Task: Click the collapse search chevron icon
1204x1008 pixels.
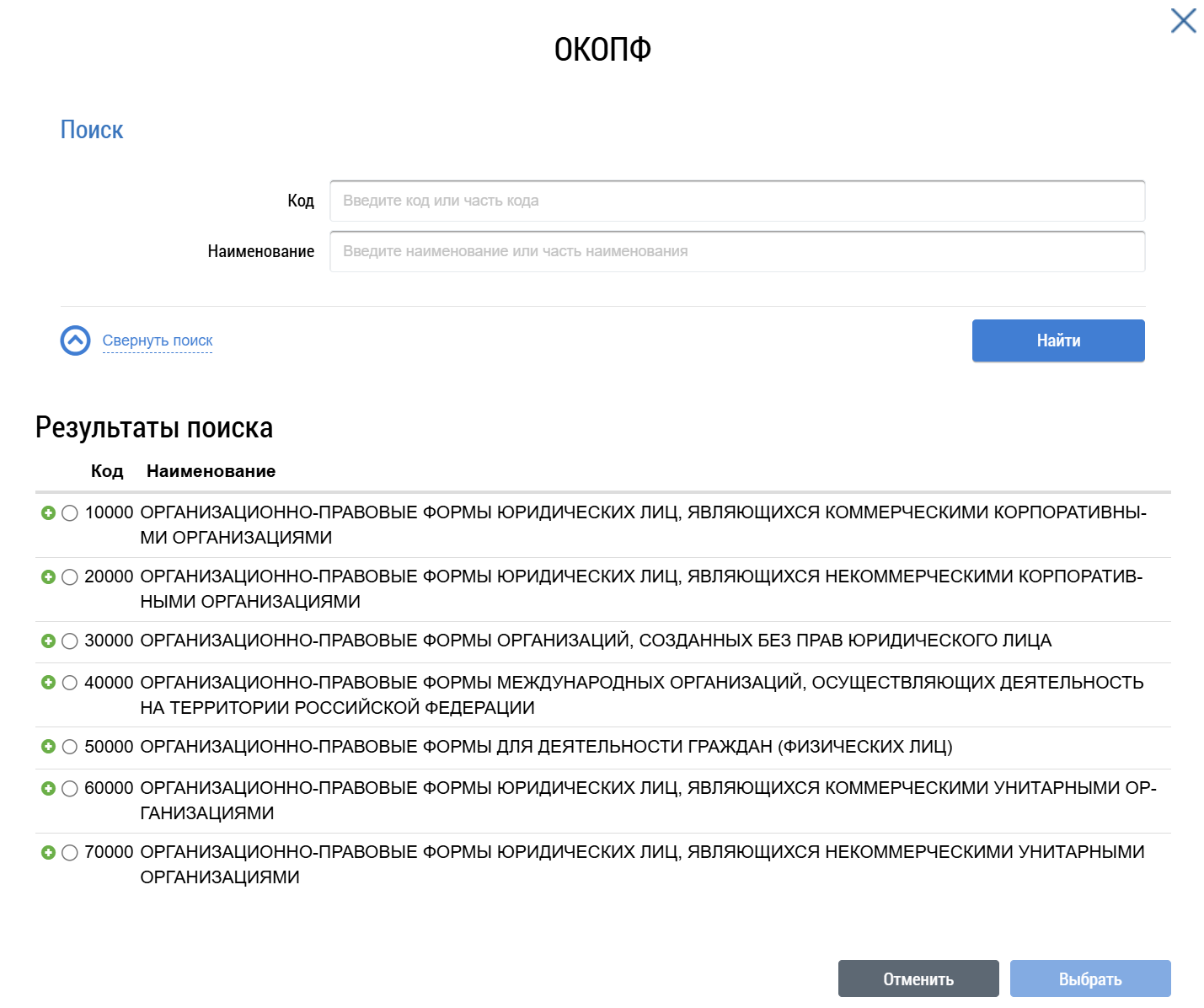Action: tap(75, 340)
